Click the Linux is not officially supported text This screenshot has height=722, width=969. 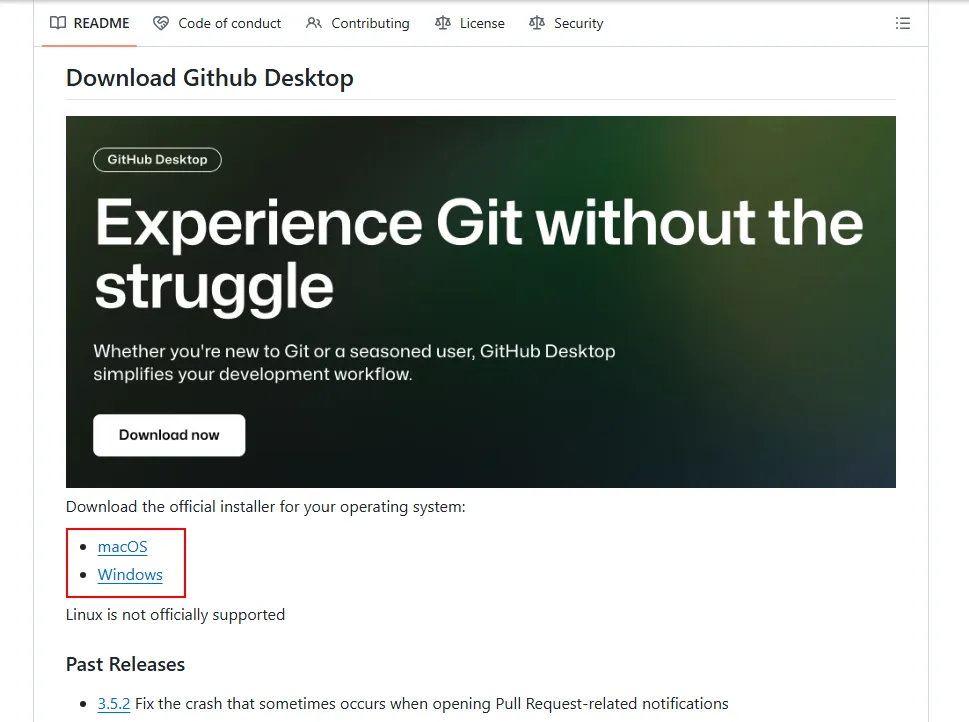(175, 614)
